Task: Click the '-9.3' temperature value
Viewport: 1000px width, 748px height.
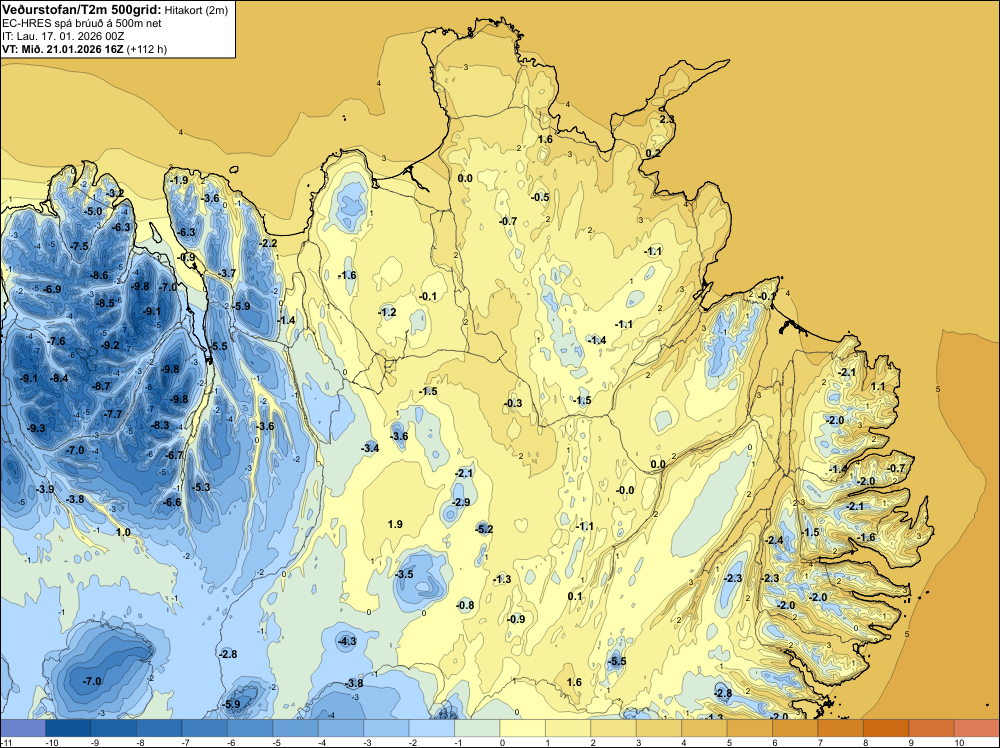Action: point(36,428)
